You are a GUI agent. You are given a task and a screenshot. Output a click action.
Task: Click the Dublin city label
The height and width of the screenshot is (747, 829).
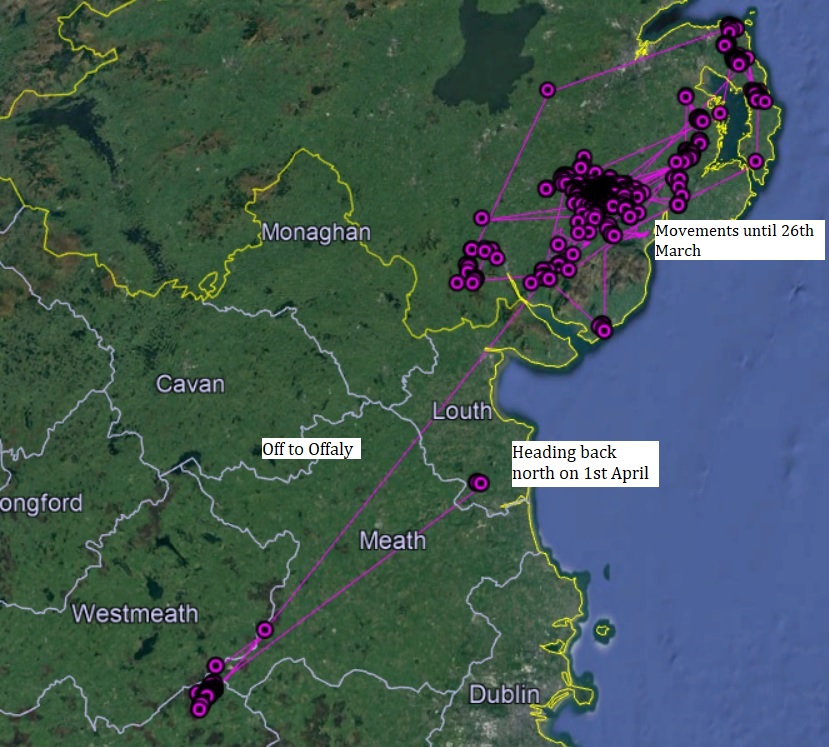505,694
